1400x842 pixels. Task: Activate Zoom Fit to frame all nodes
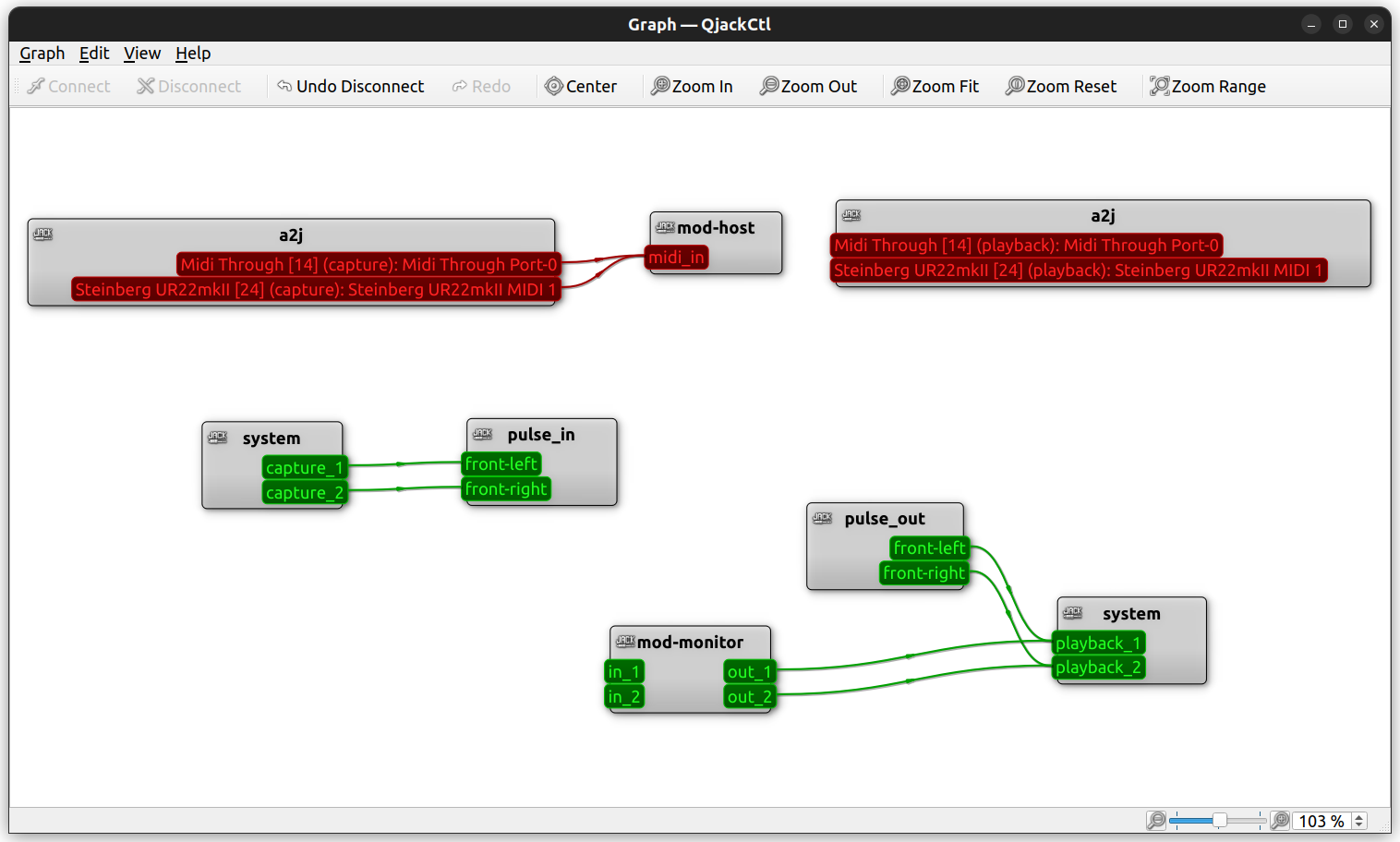tap(935, 86)
